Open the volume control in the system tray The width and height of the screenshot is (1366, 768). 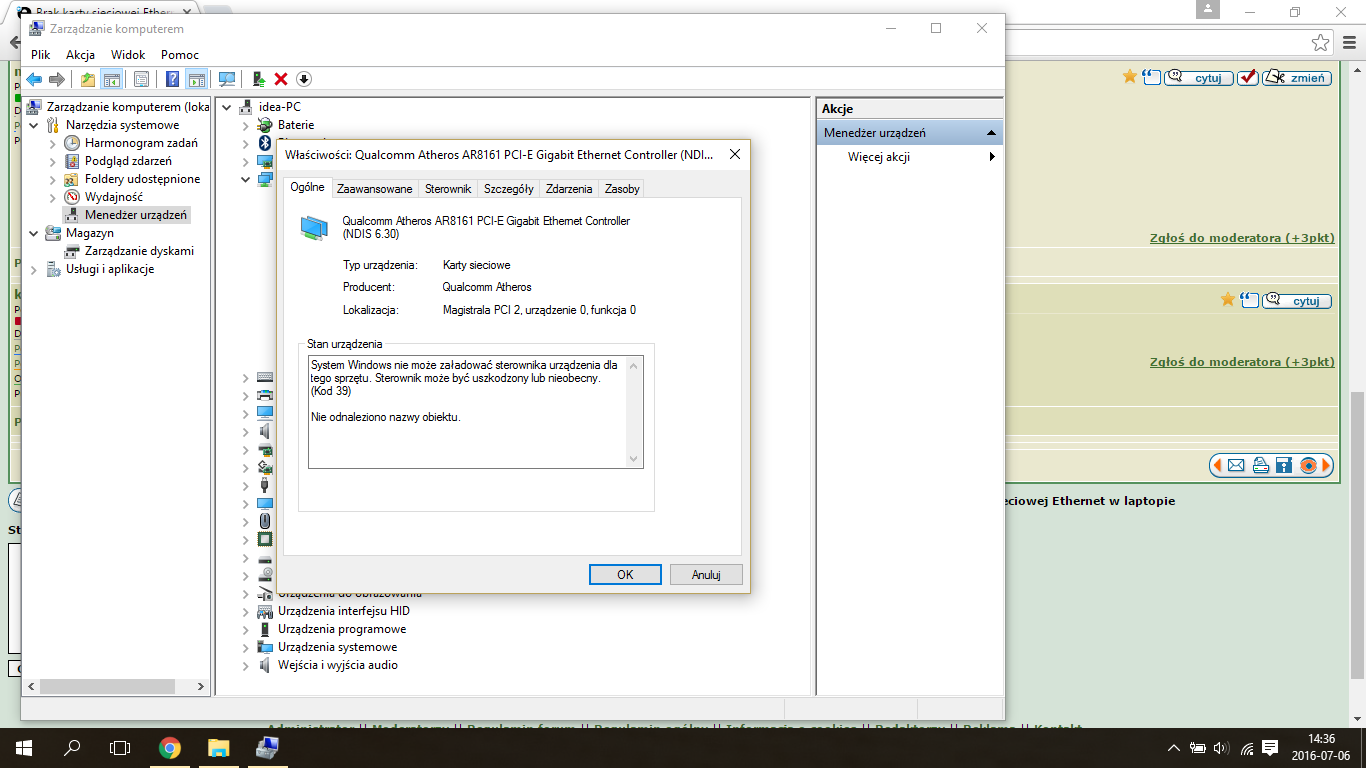(x=1221, y=748)
